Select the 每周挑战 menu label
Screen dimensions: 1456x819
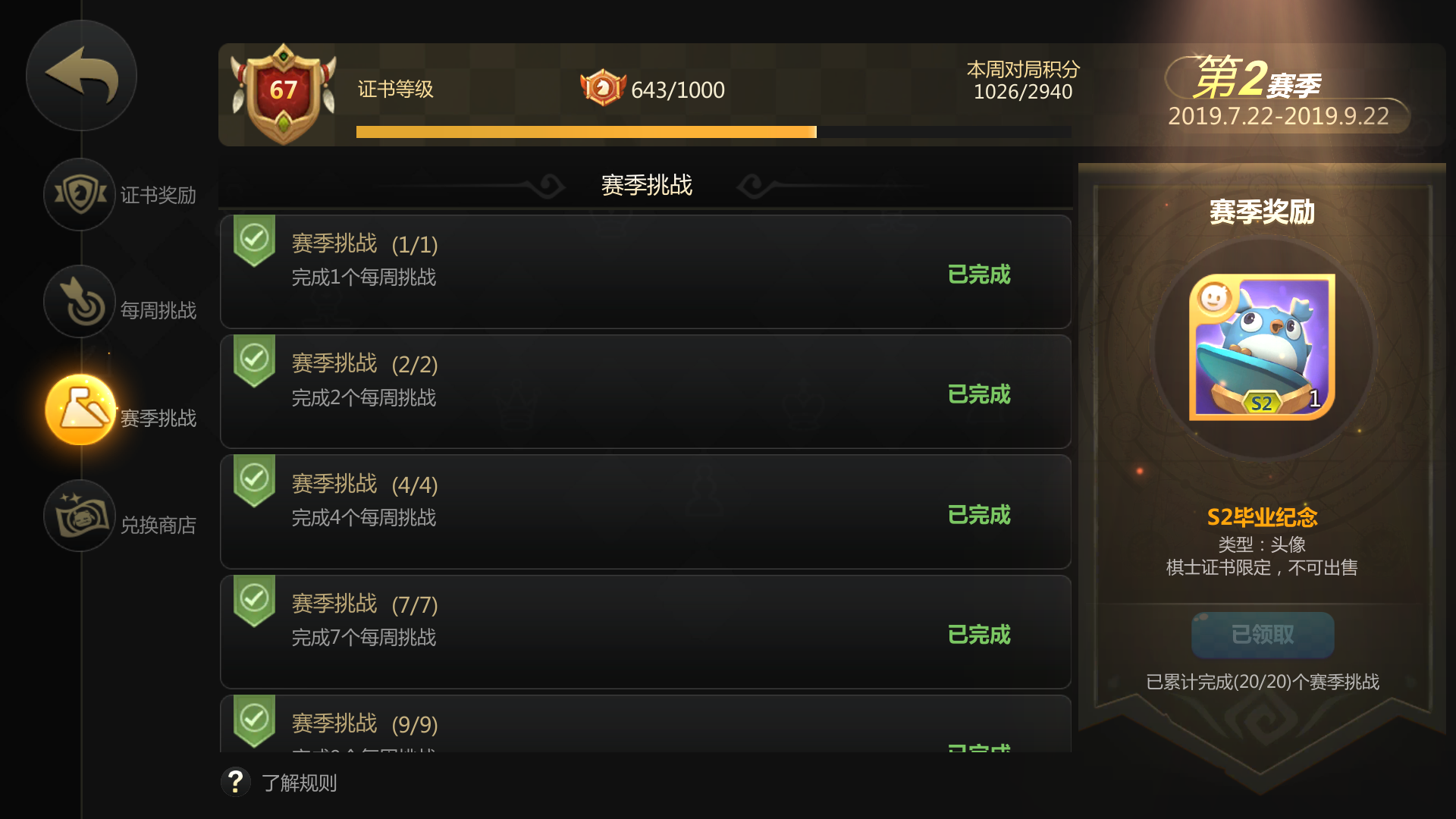click(x=158, y=310)
